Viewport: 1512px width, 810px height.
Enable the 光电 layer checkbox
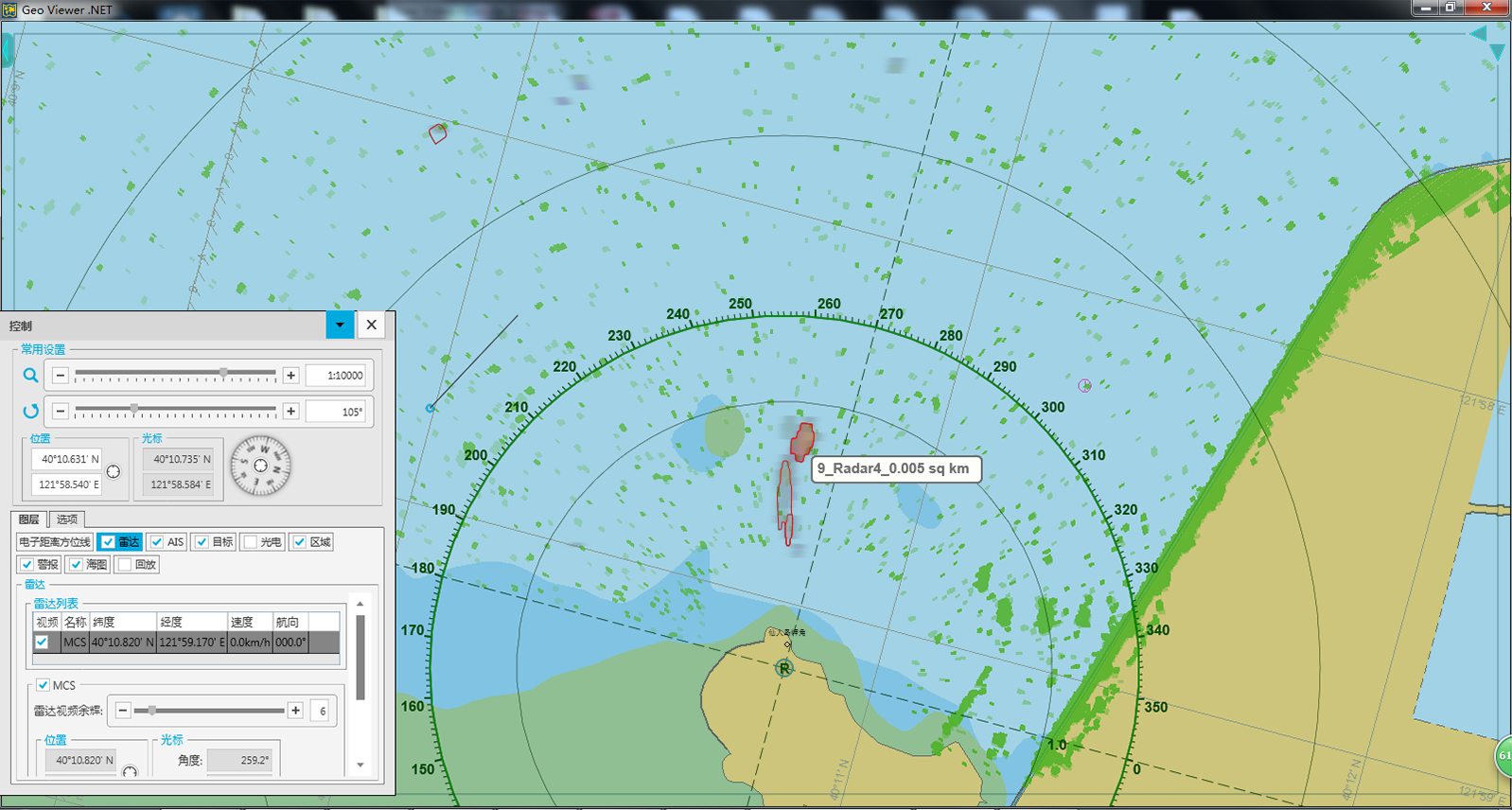(251, 542)
